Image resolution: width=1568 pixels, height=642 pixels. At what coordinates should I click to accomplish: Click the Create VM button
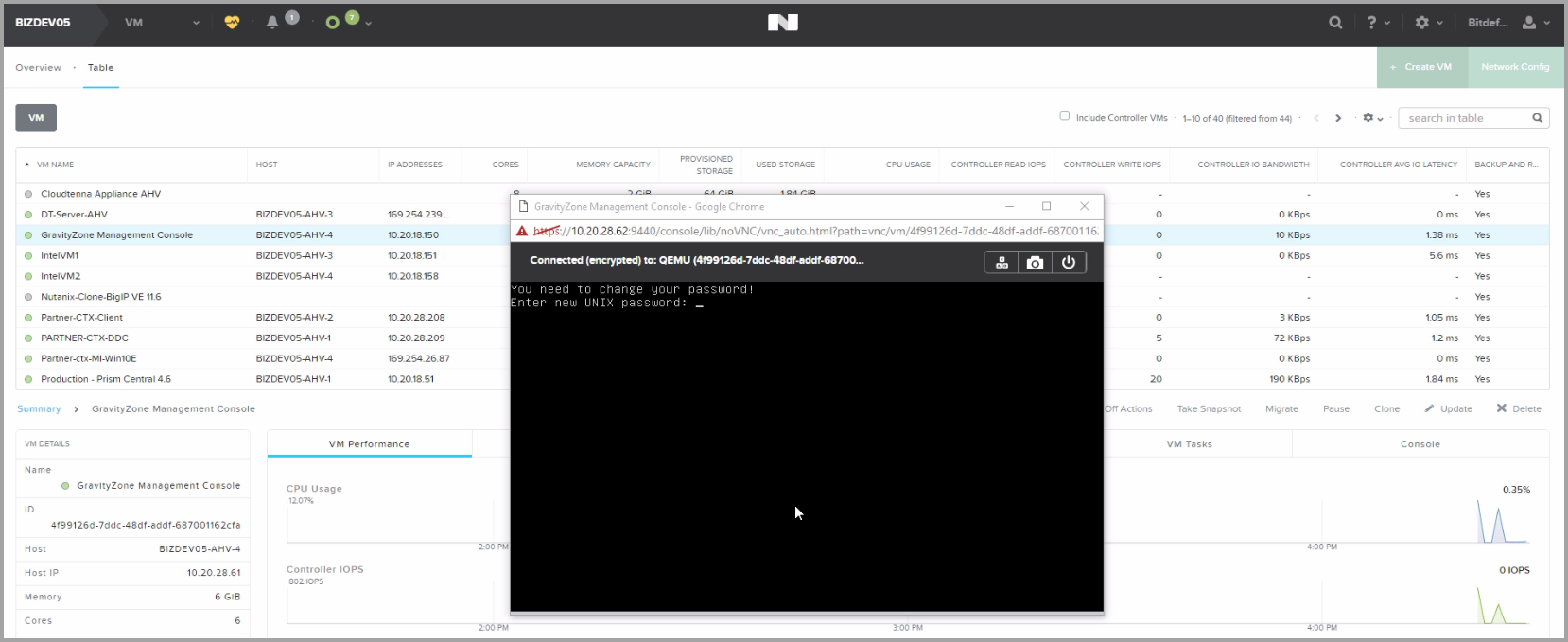pyautogui.click(x=1421, y=67)
